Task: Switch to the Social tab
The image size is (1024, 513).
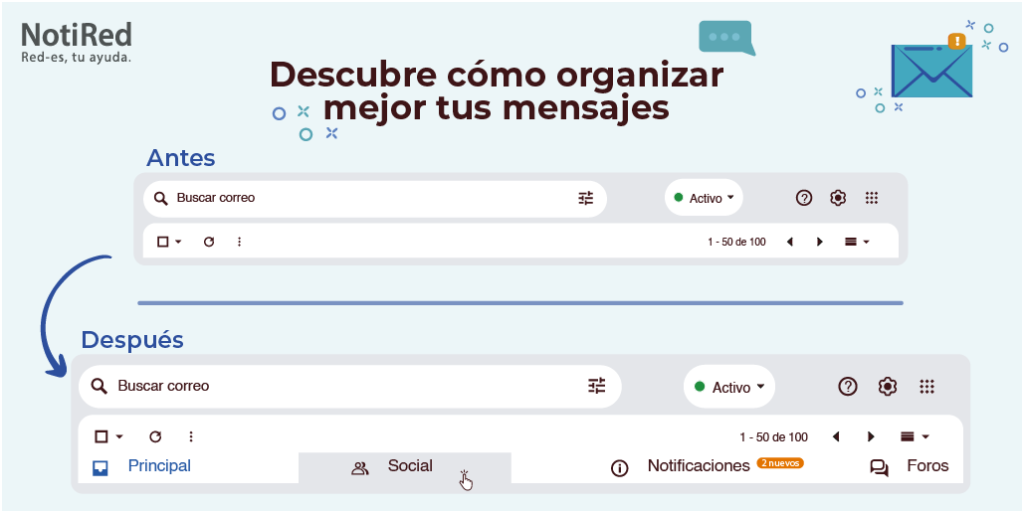Action: [x=405, y=468]
